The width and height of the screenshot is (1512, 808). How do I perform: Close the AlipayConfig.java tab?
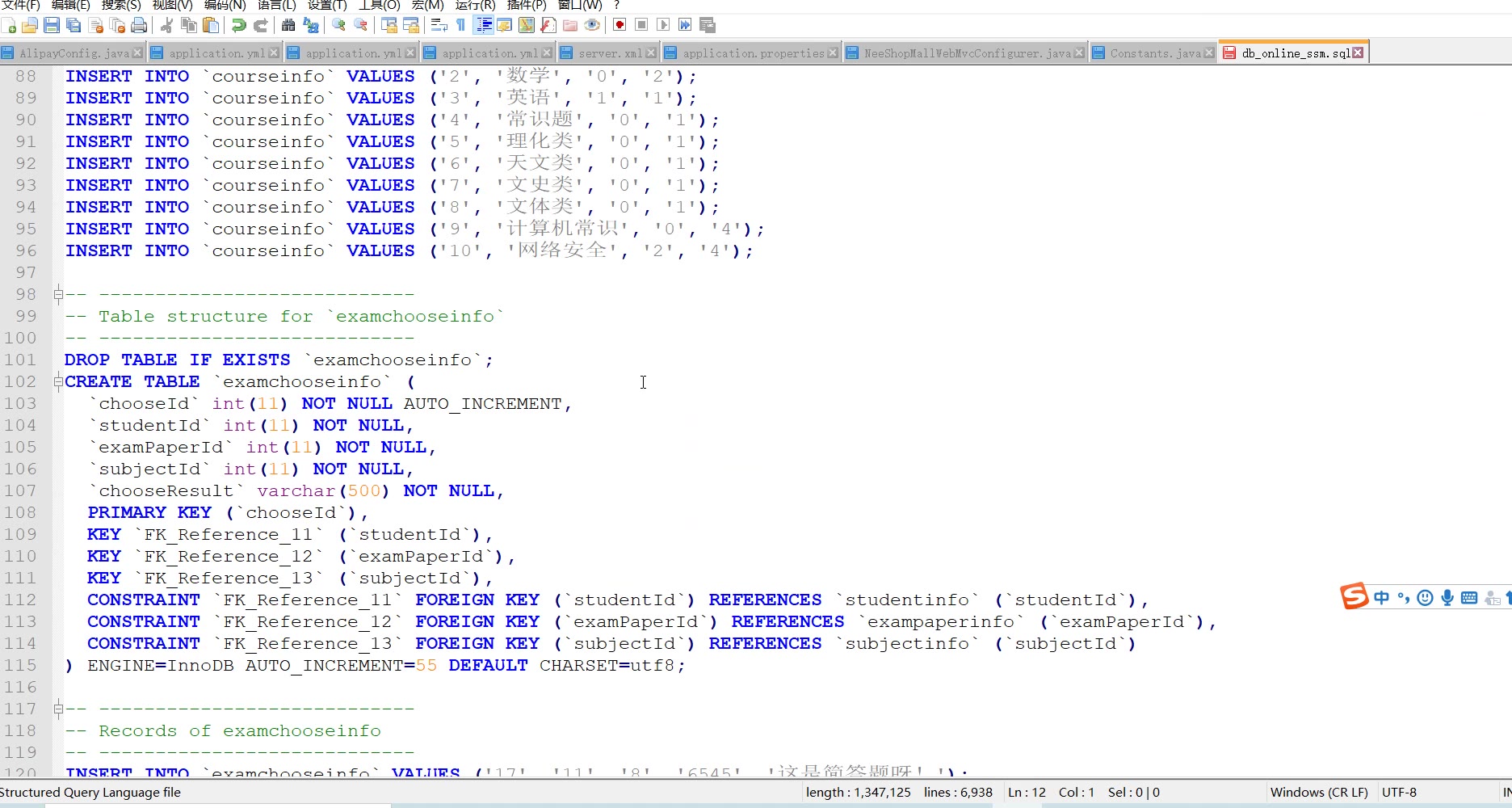tap(137, 53)
